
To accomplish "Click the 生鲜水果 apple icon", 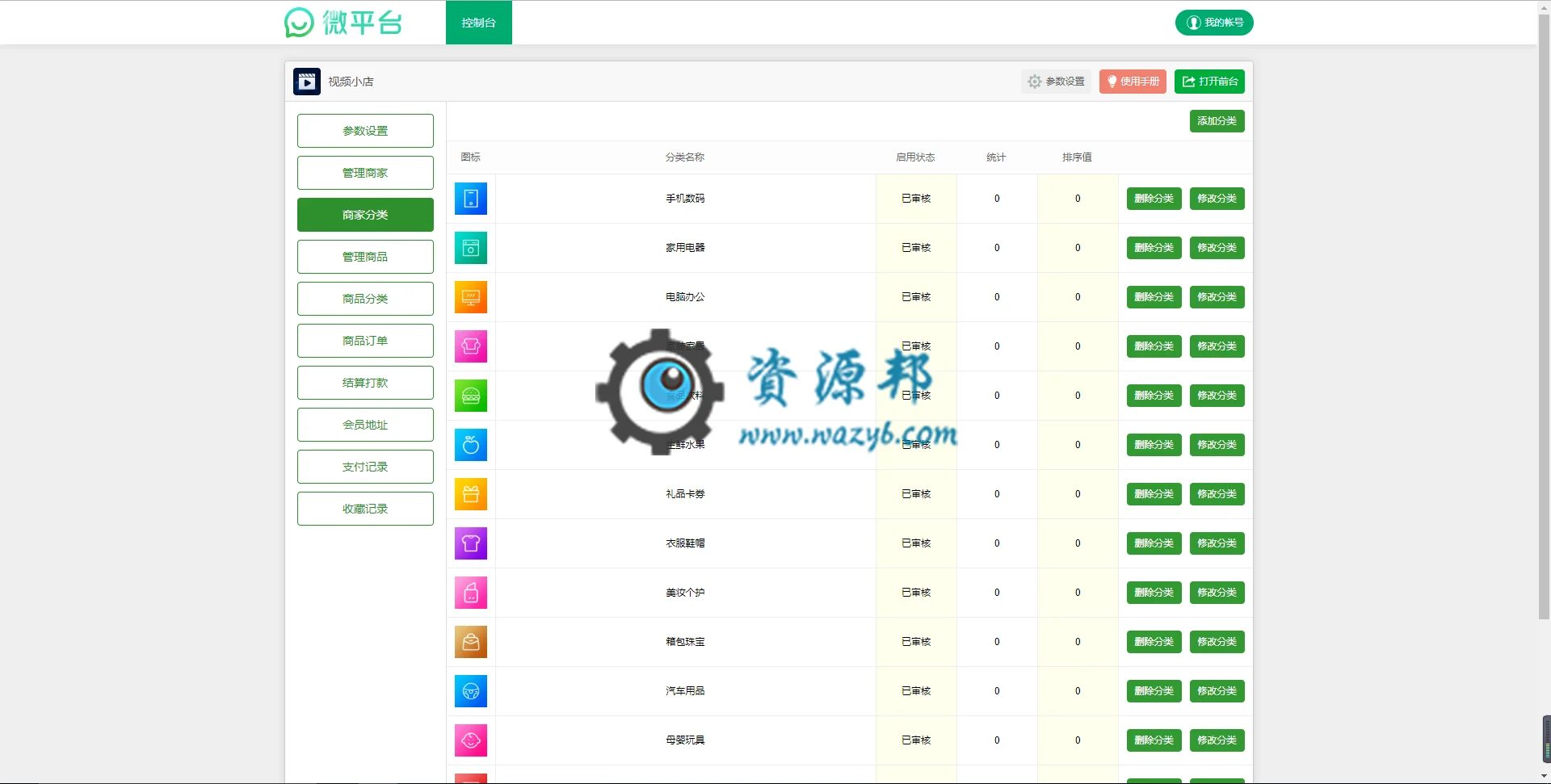I will coord(471,445).
